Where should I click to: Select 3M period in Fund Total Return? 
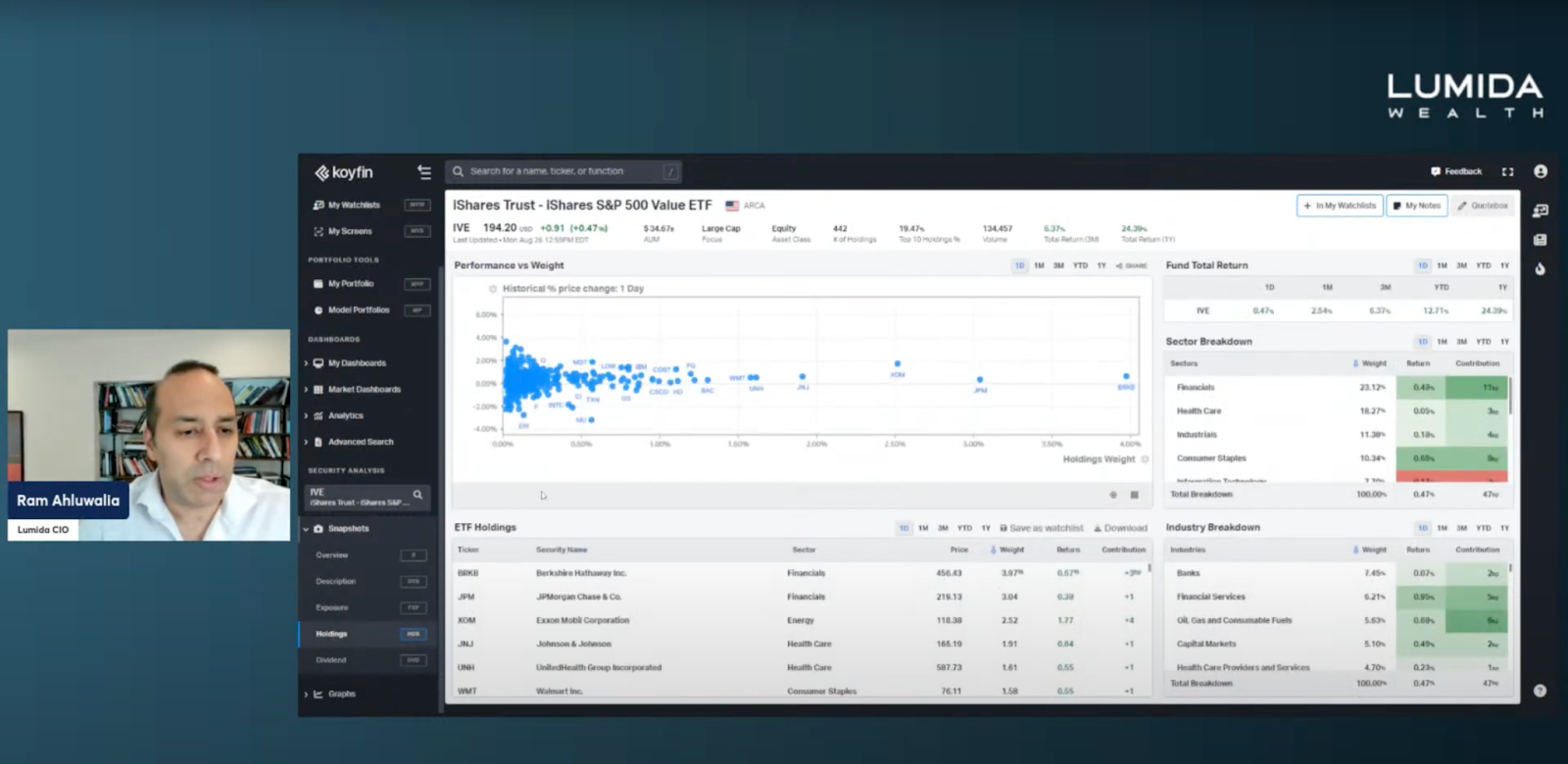[x=1461, y=265]
